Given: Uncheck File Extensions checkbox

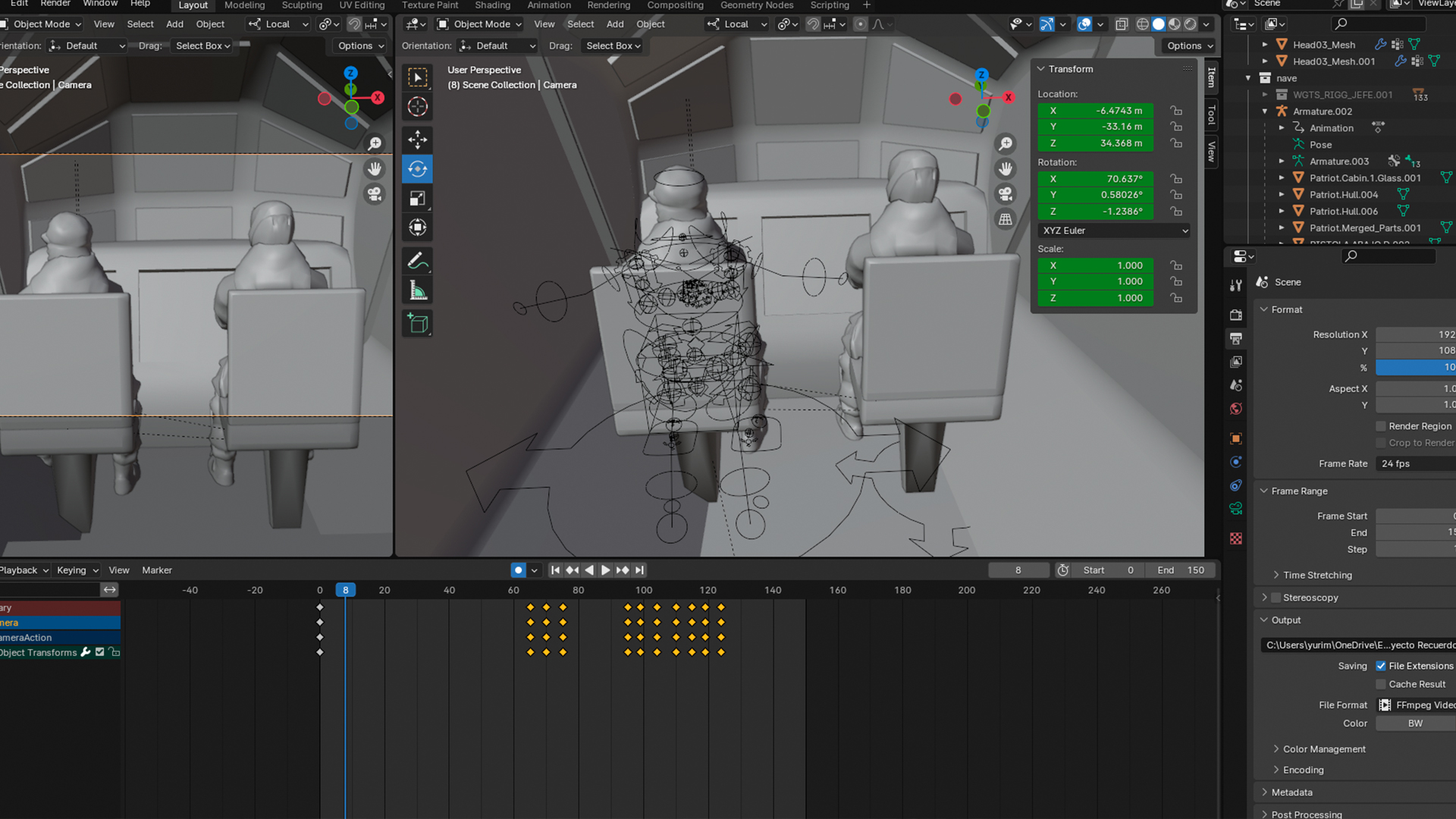Looking at the screenshot, I should [1381, 666].
